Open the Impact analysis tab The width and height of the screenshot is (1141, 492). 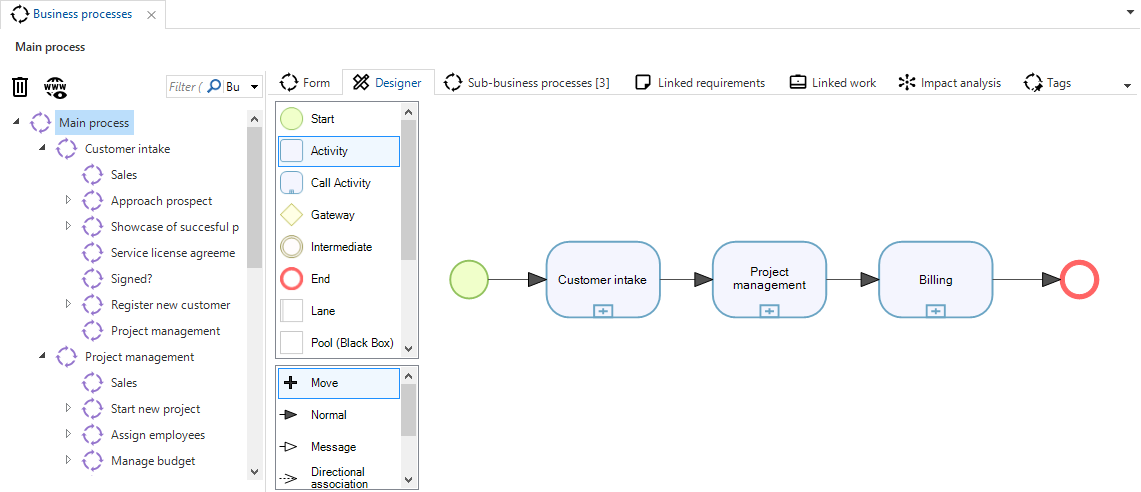point(949,83)
